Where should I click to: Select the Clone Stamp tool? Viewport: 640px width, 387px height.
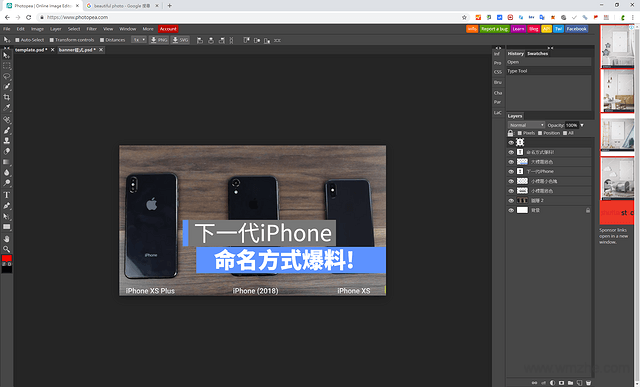(x=7, y=140)
